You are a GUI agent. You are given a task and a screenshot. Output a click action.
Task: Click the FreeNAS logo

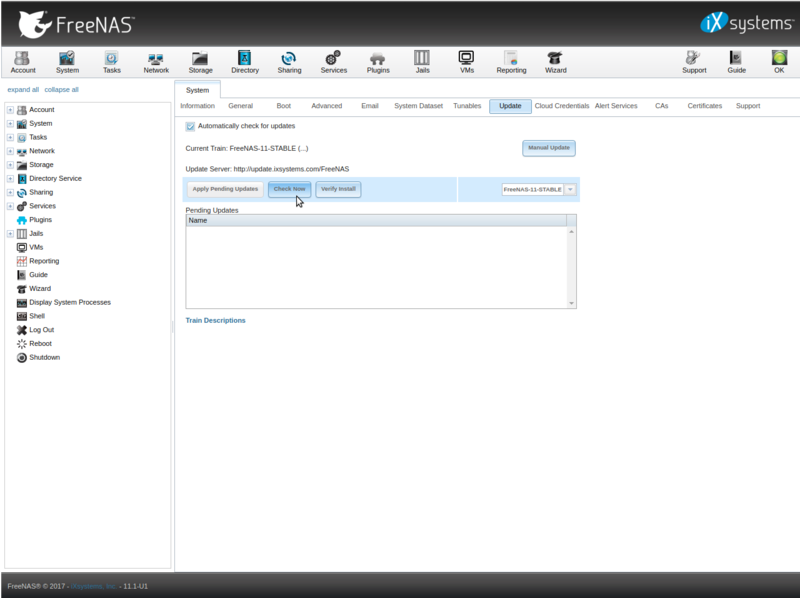tap(77, 24)
